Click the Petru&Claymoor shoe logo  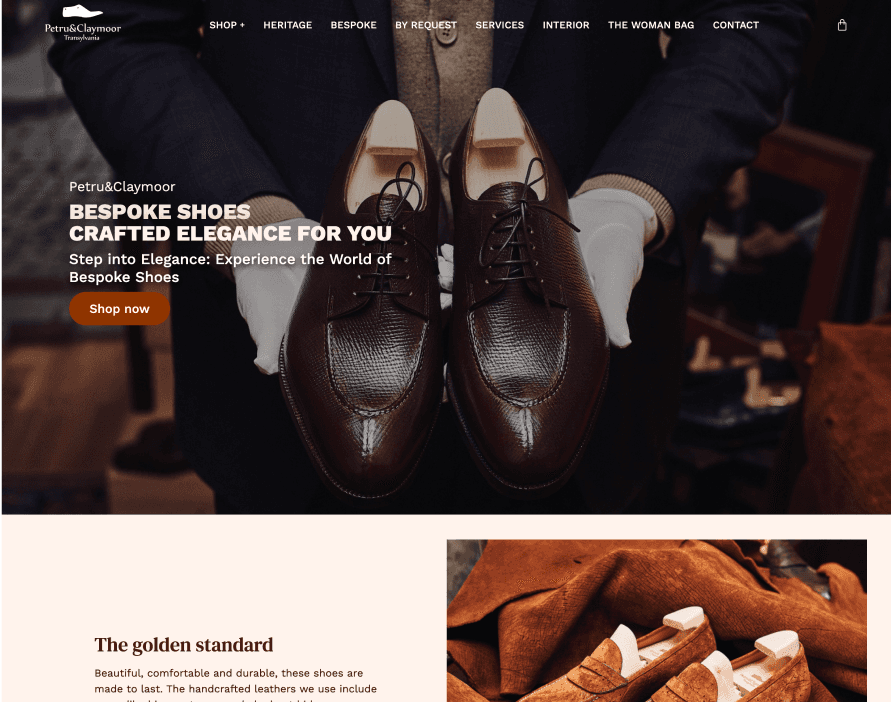click(x=83, y=23)
